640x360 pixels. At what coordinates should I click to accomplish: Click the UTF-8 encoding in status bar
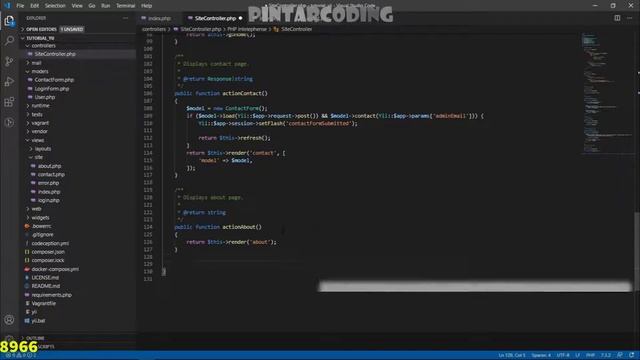[x=563, y=355]
